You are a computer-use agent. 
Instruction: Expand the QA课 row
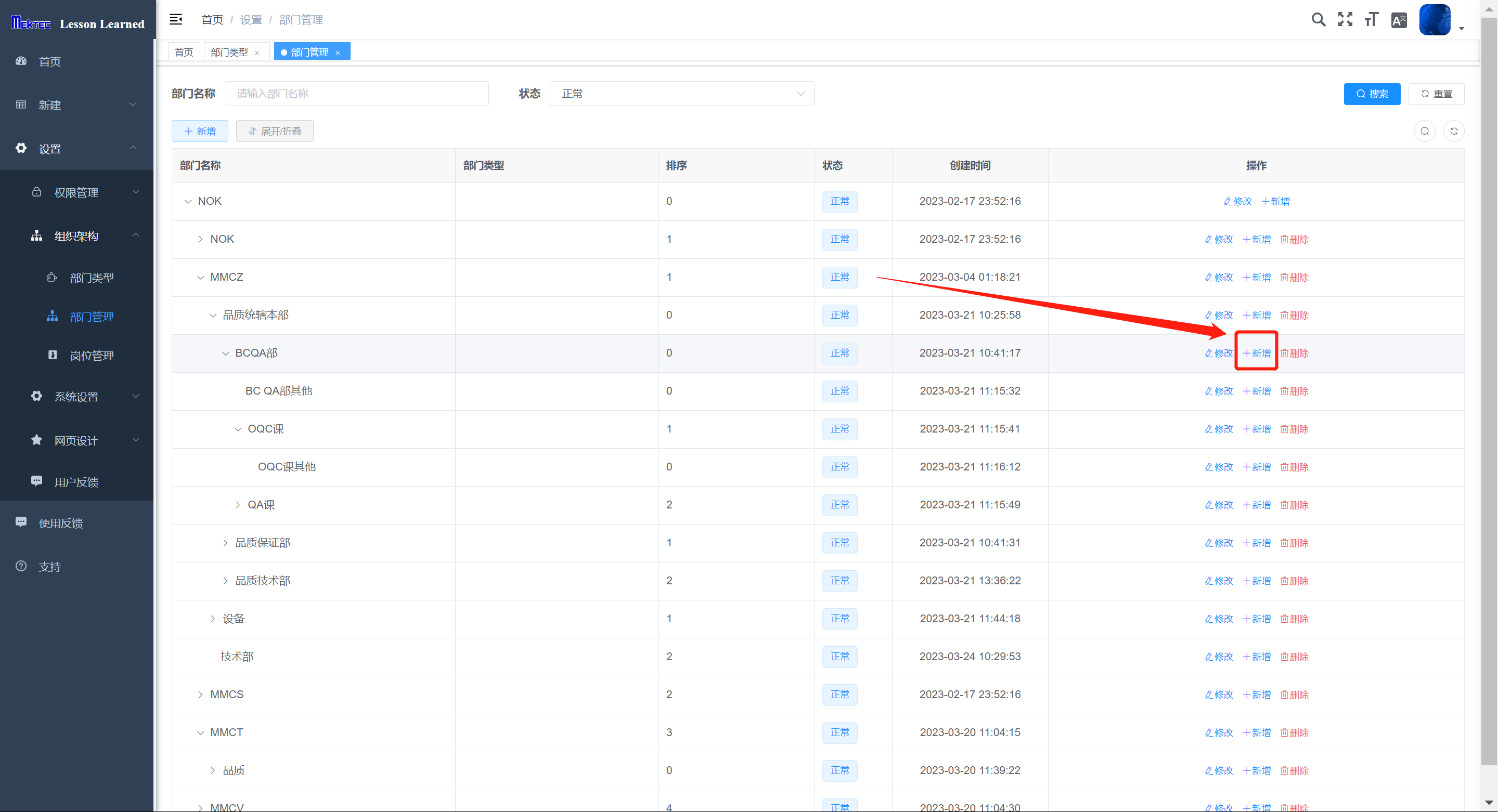(x=238, y=505)
